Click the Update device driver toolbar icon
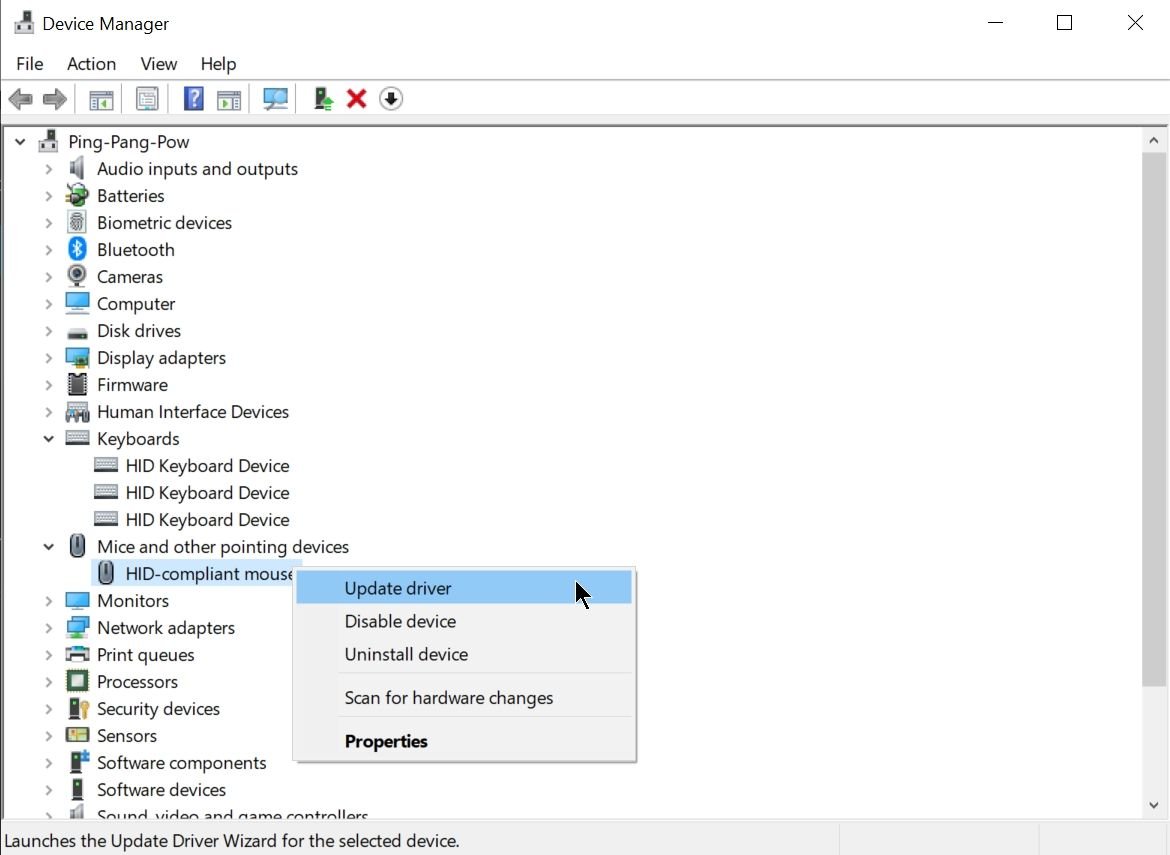1170x855 pixels. (x=323, y=99)
